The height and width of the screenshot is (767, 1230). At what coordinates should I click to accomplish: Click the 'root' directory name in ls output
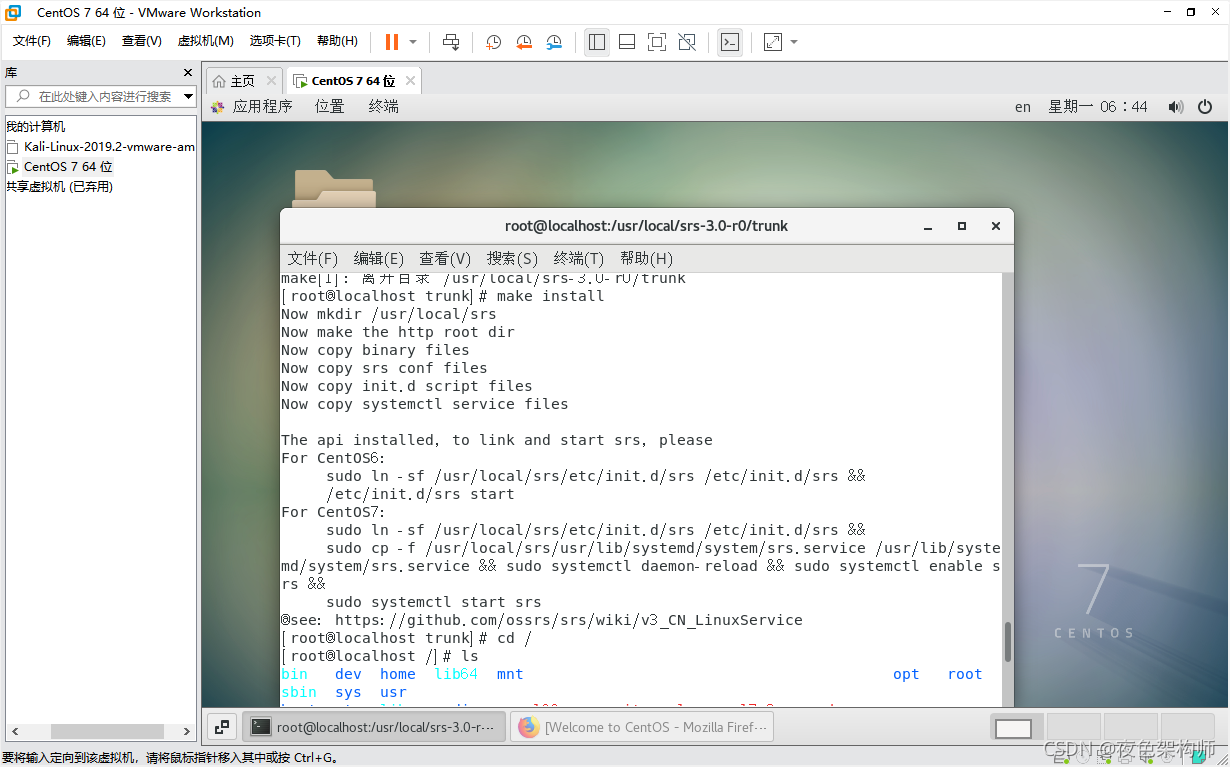(965, 674)
